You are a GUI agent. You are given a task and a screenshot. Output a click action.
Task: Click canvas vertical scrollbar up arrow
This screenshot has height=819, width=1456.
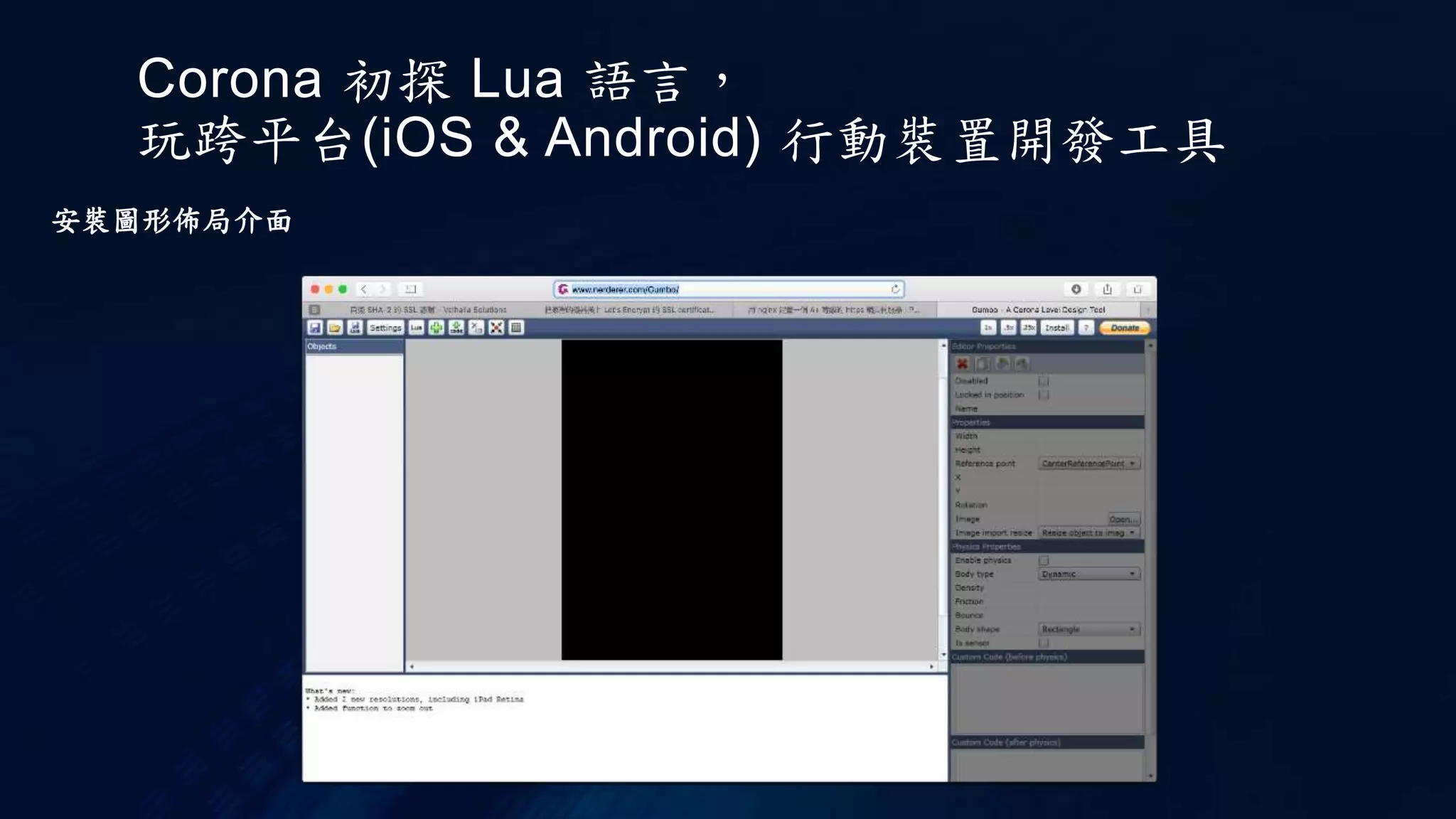(944, 346)
